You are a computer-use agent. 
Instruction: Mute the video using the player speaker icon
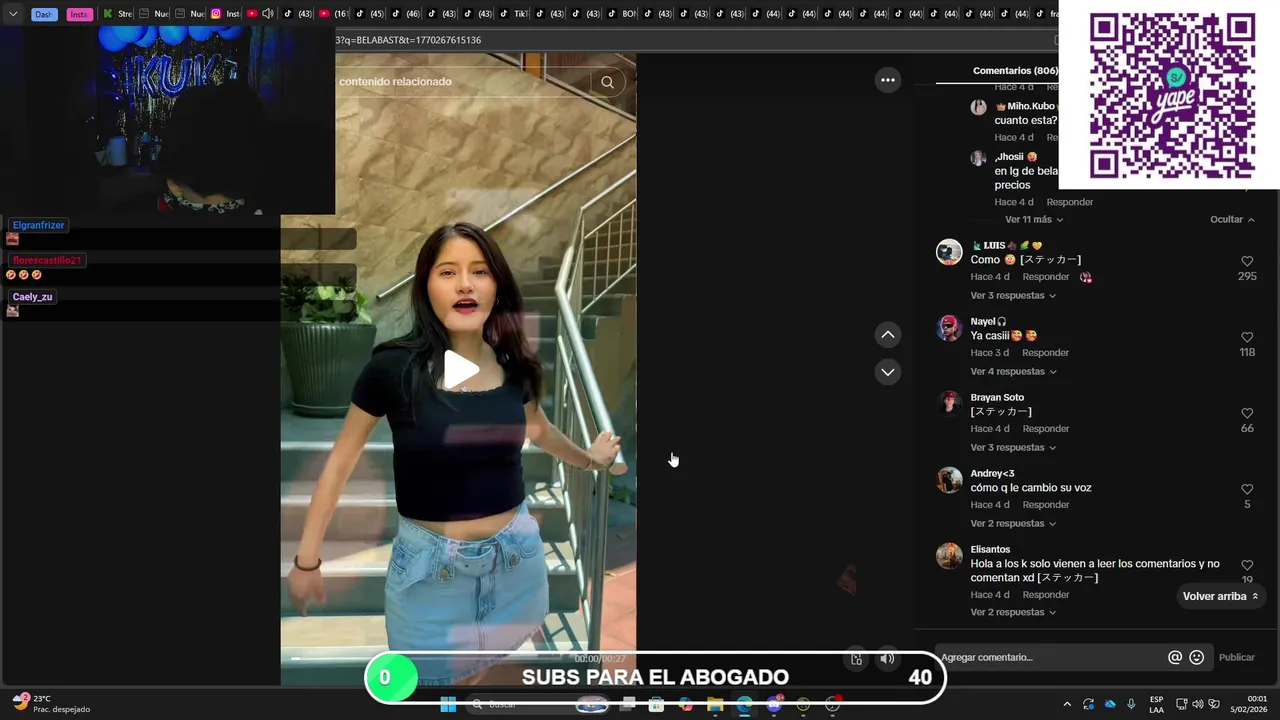pos(887,659)
